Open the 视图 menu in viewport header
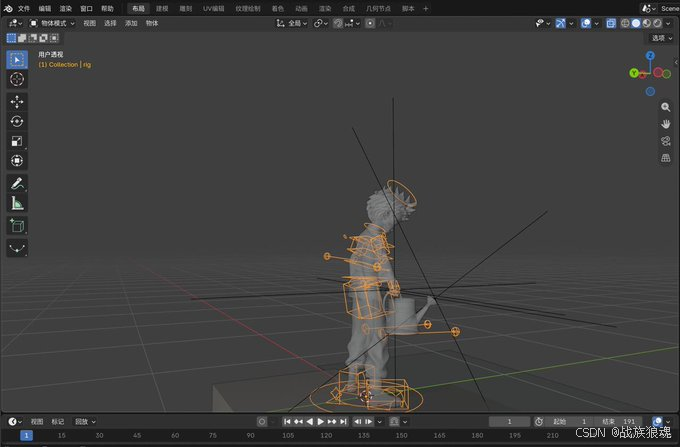The image size is (680, 447). click(x=89, y=23)
